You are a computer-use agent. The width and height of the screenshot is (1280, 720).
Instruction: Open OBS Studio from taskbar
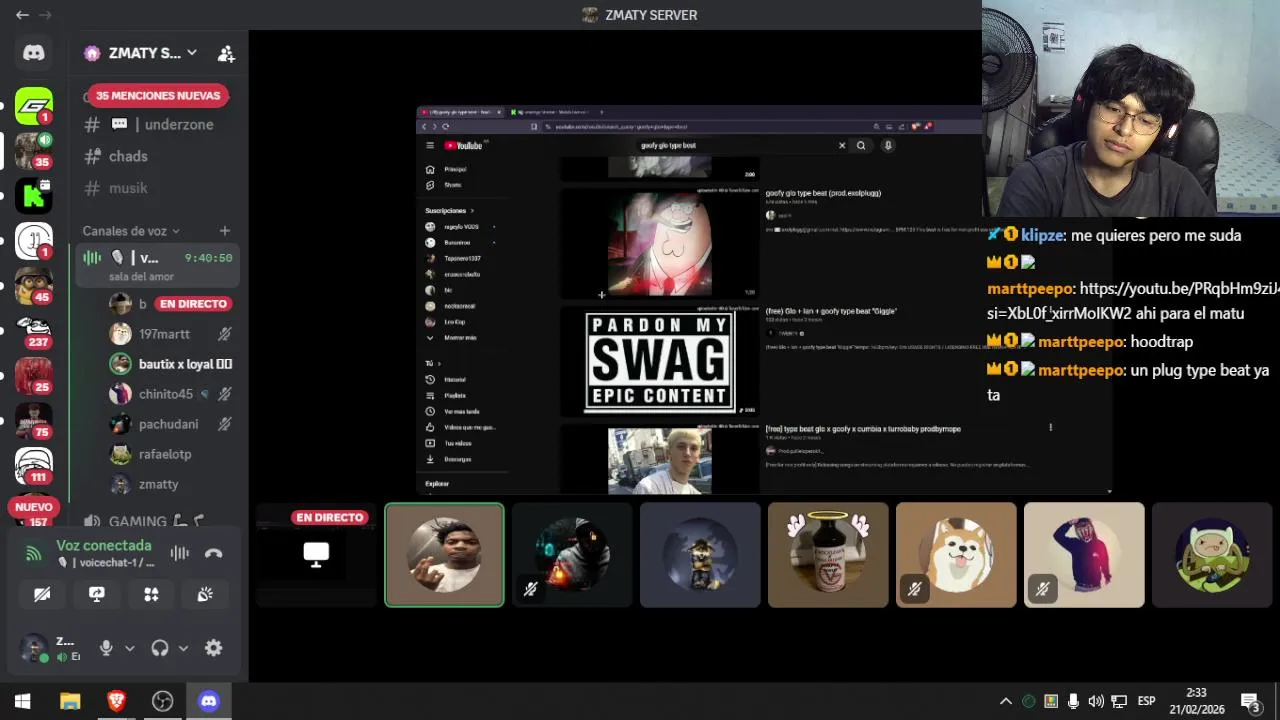162,701
